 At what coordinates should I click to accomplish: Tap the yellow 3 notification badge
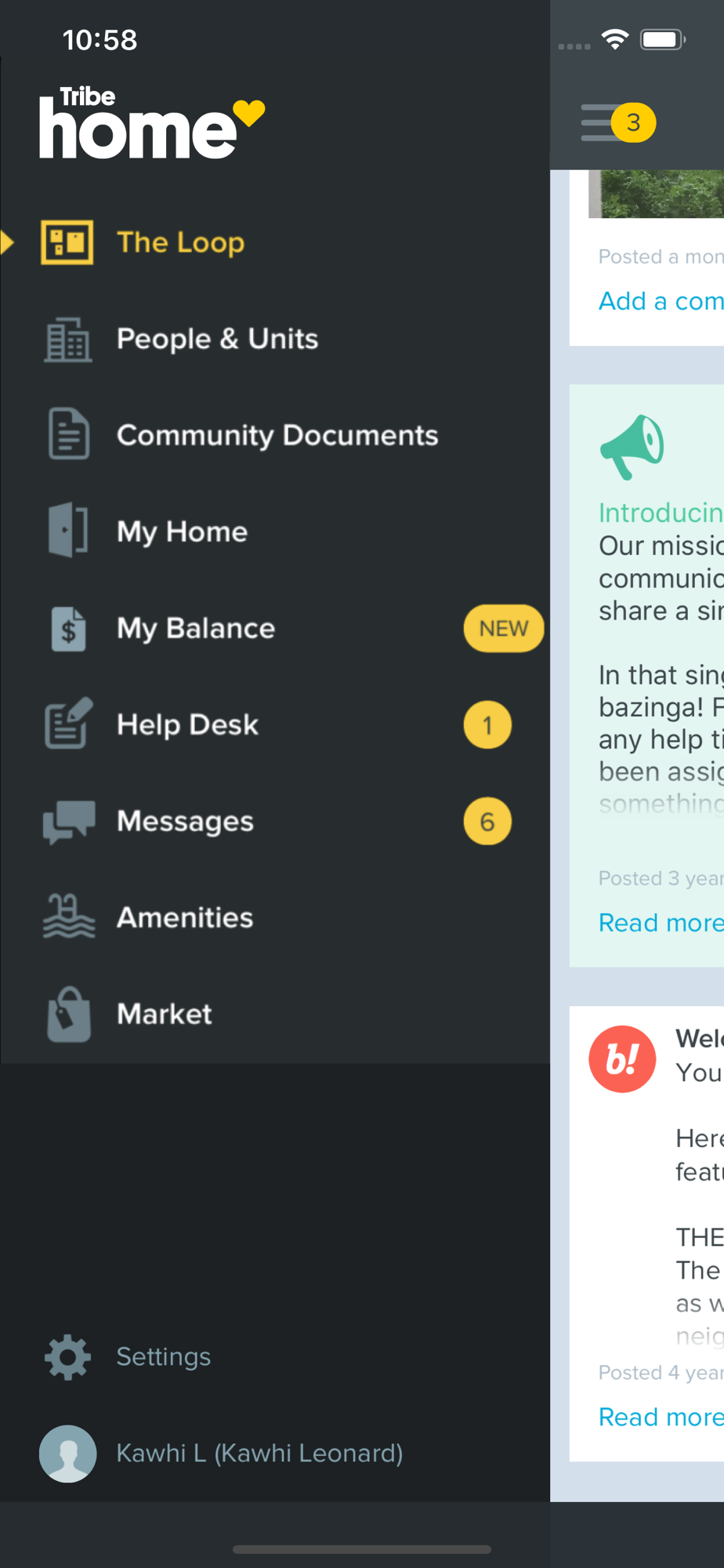[x=633, y=122]
